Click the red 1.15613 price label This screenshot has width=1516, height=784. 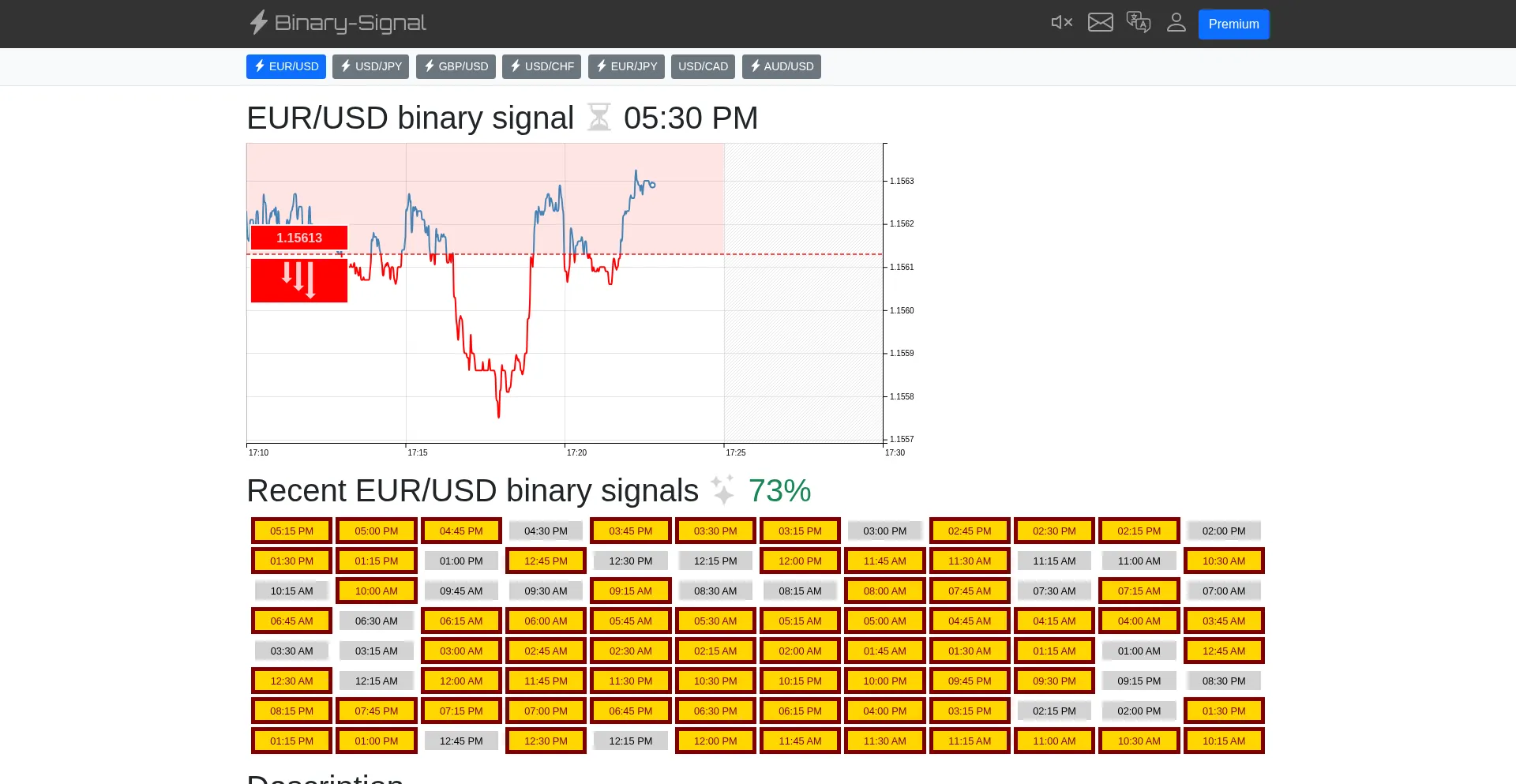coord(299,238)
